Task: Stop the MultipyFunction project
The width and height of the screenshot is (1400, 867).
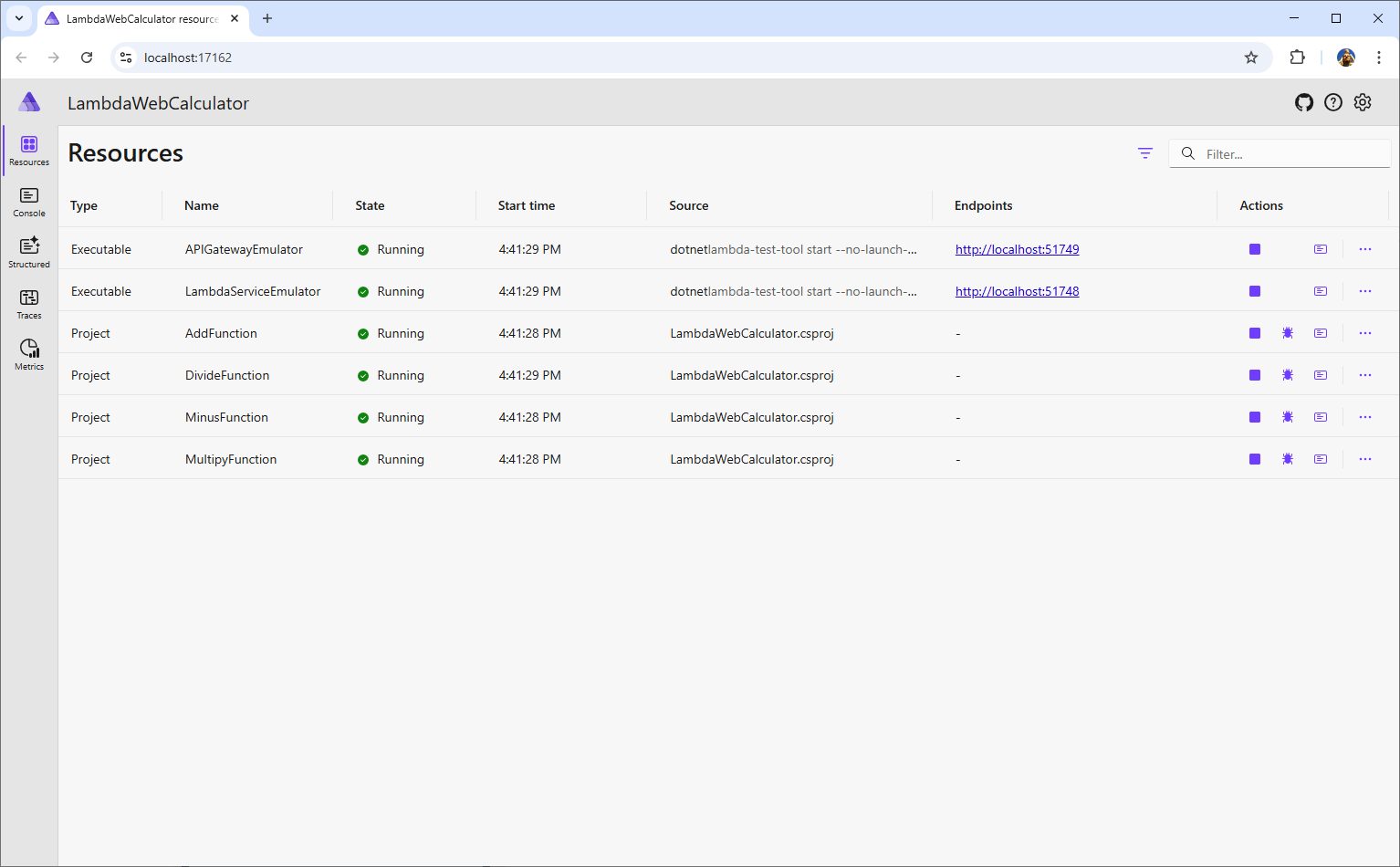Action: 1255,459
